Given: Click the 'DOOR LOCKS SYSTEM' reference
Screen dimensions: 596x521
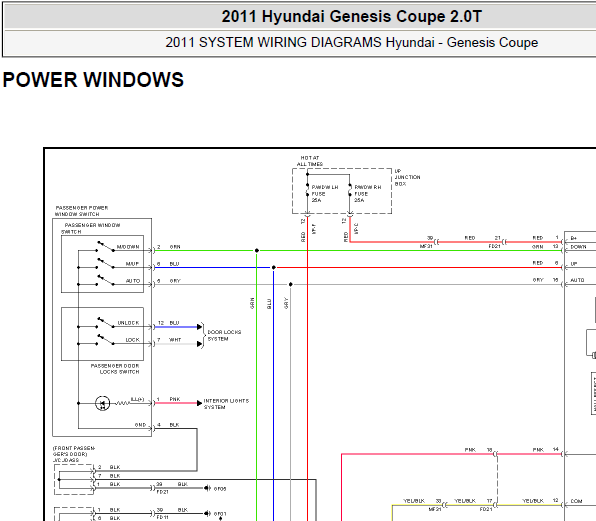Looking at the screenshot, I should [224, 335].
